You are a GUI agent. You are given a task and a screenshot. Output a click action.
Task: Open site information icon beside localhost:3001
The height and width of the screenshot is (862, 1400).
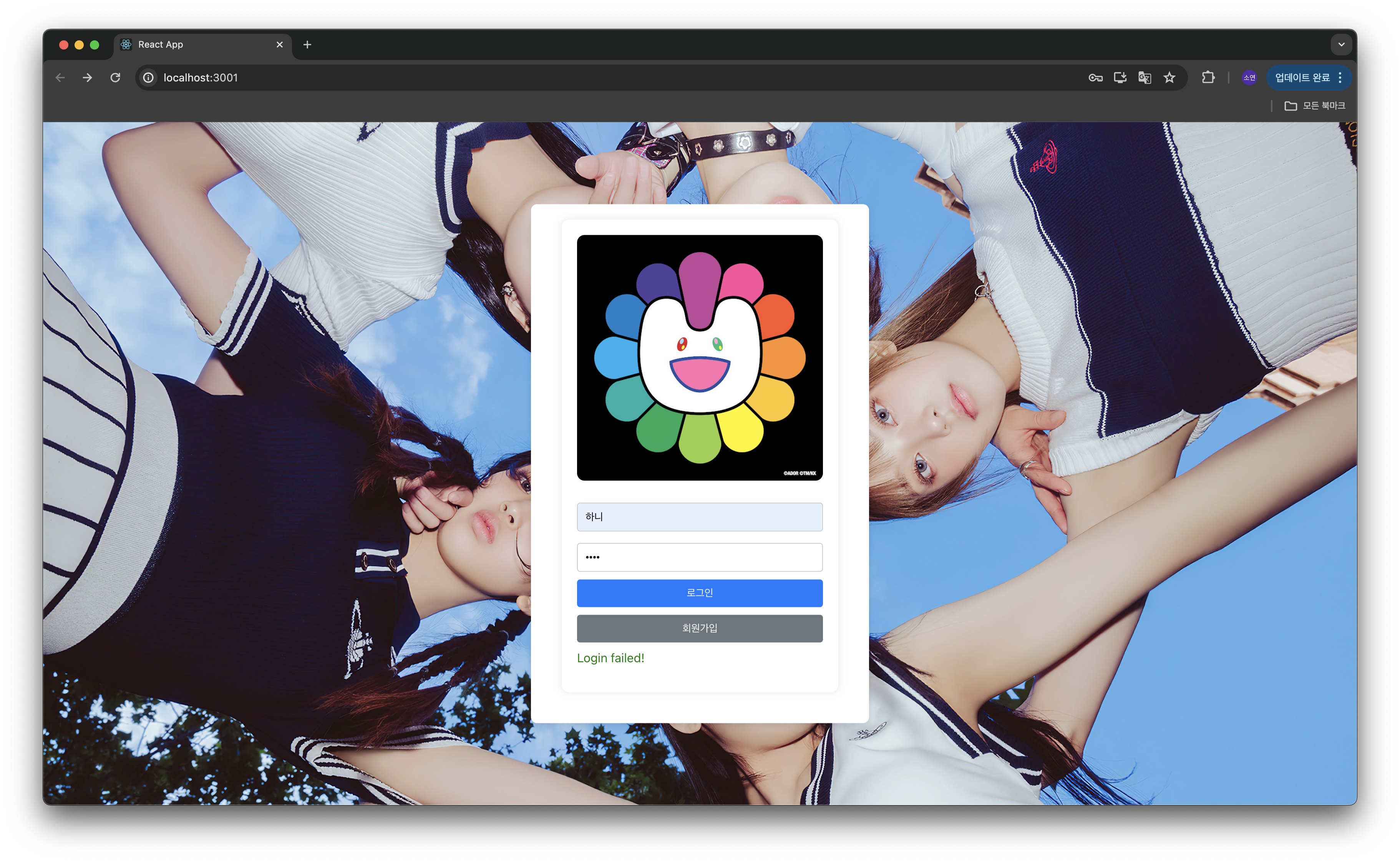click(148, 78)
